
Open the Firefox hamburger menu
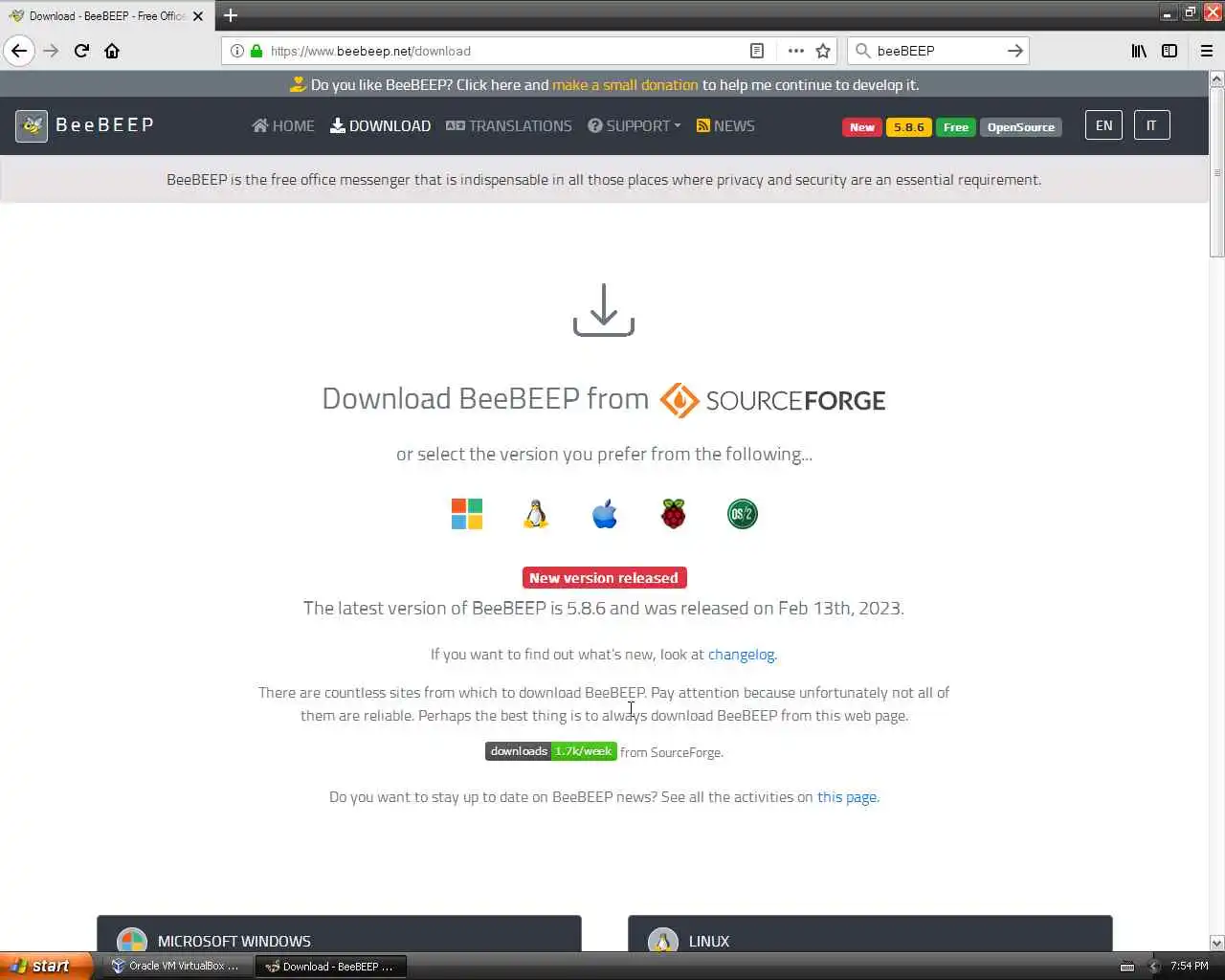tap(1207, 51)
